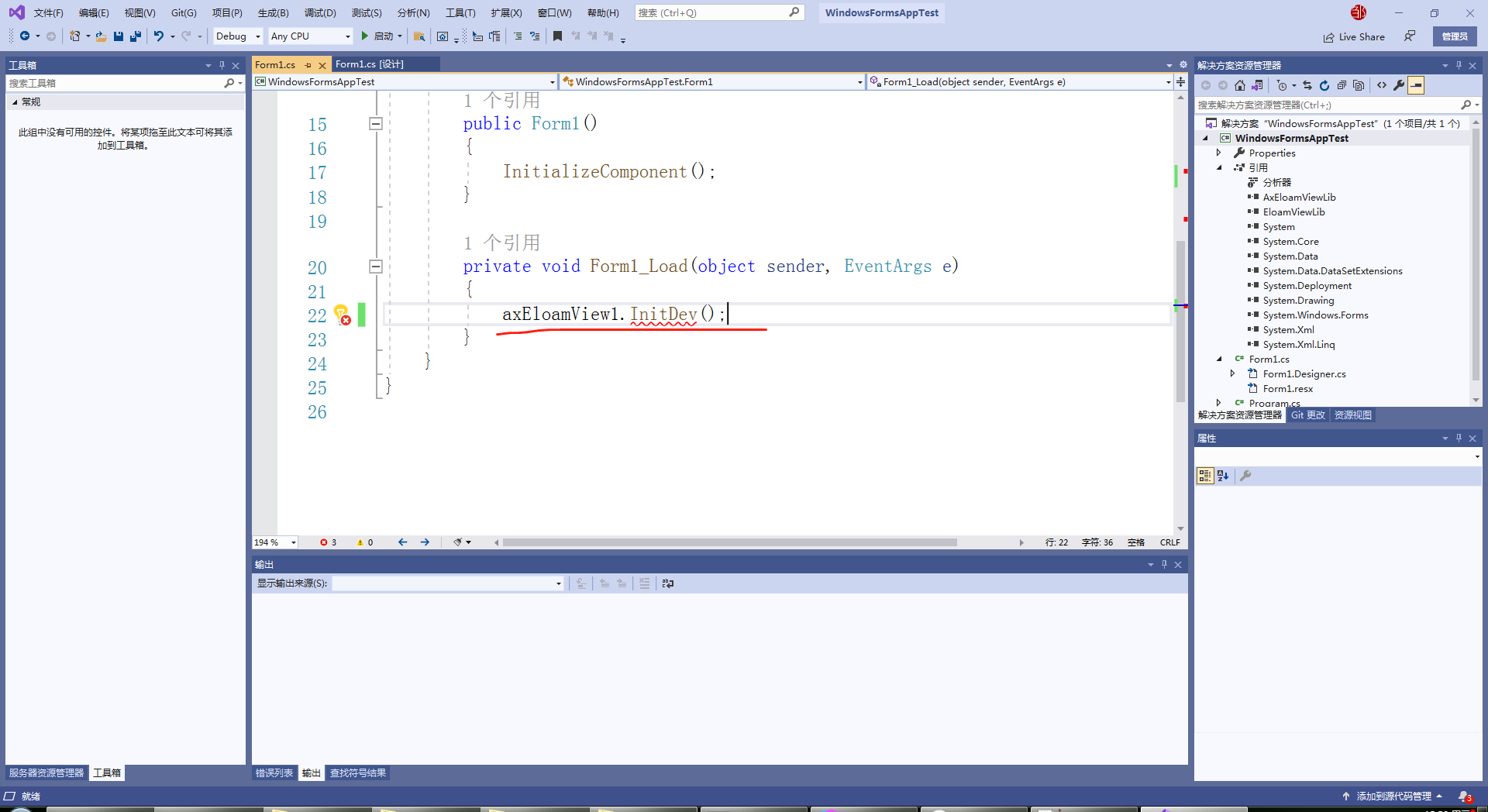Toggle the Preview Selected Items button
1488x812 pixels.
pos(1416,85)
